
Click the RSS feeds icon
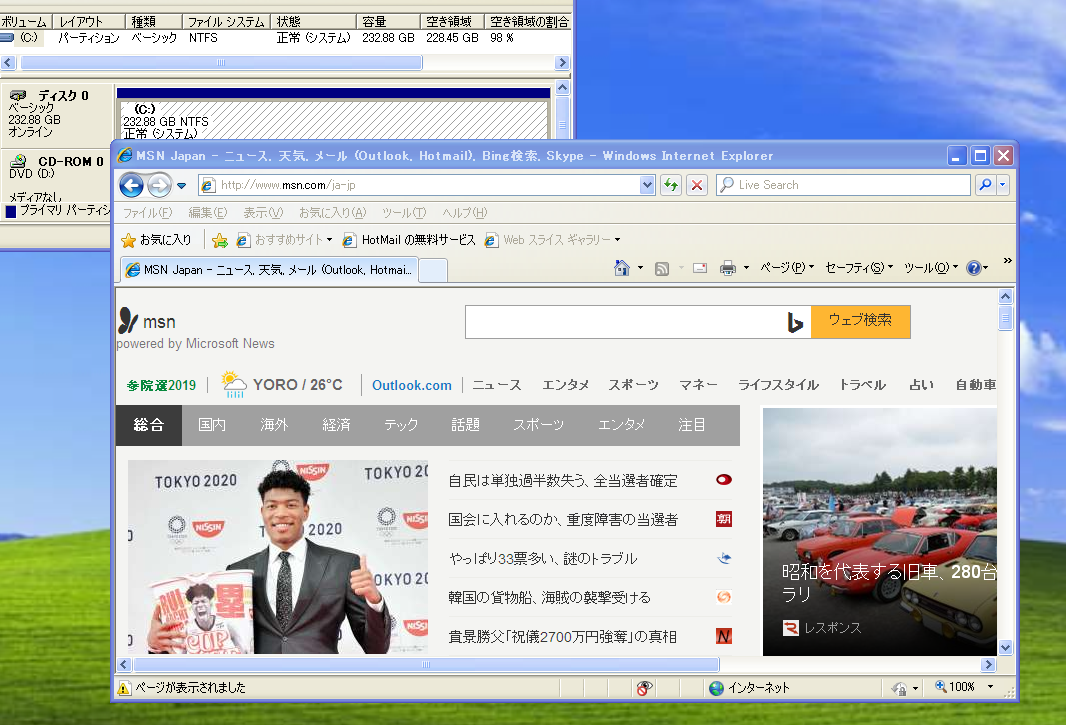[x=662, y=266]
